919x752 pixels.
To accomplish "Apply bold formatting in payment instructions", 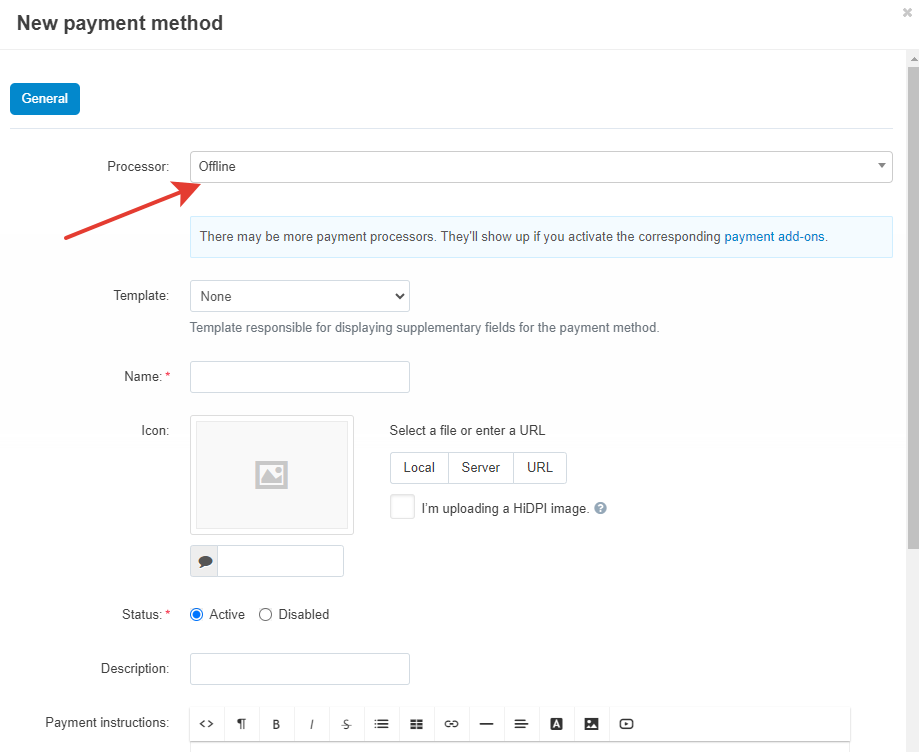I will coord(276,724).
